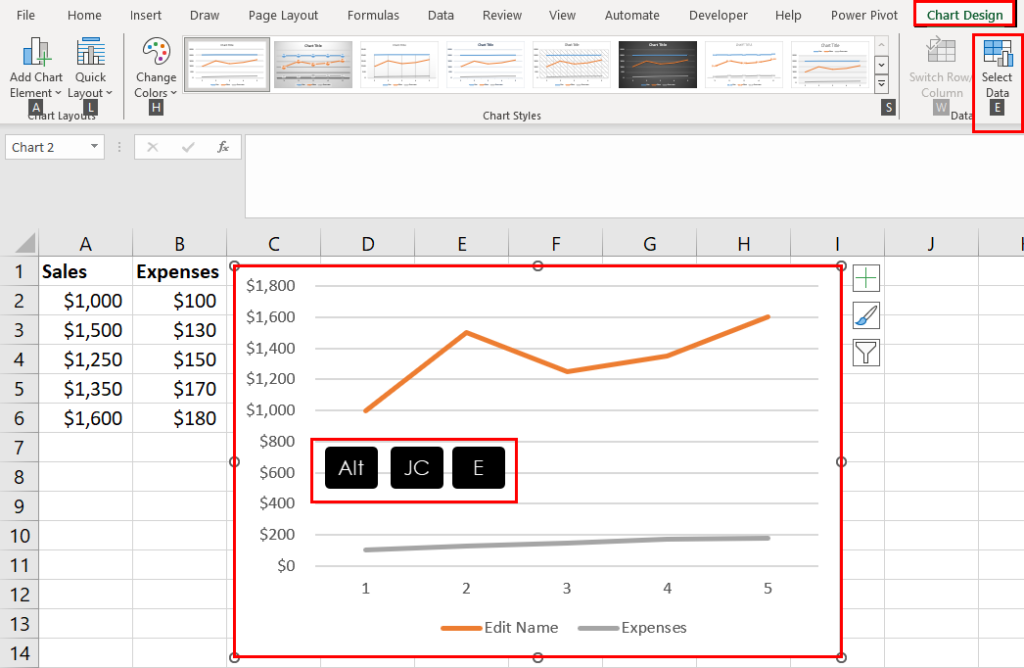Select cell containing $1,500
The image size is (1024, 668).
click(85, 330)
